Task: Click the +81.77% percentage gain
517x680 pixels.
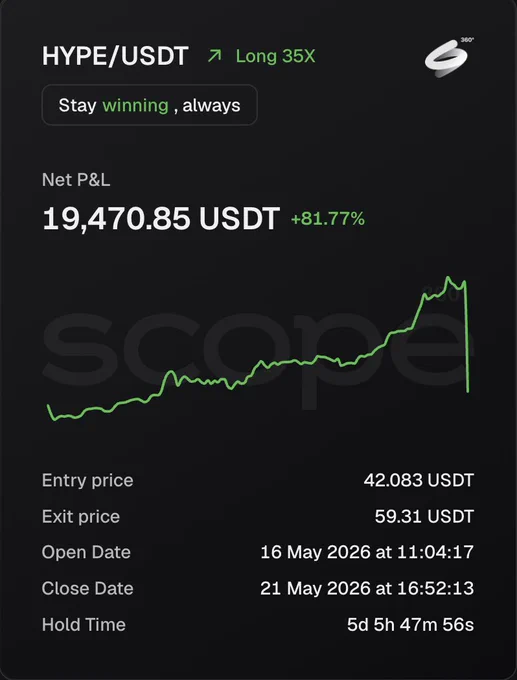Action: [x=327, y=219]
